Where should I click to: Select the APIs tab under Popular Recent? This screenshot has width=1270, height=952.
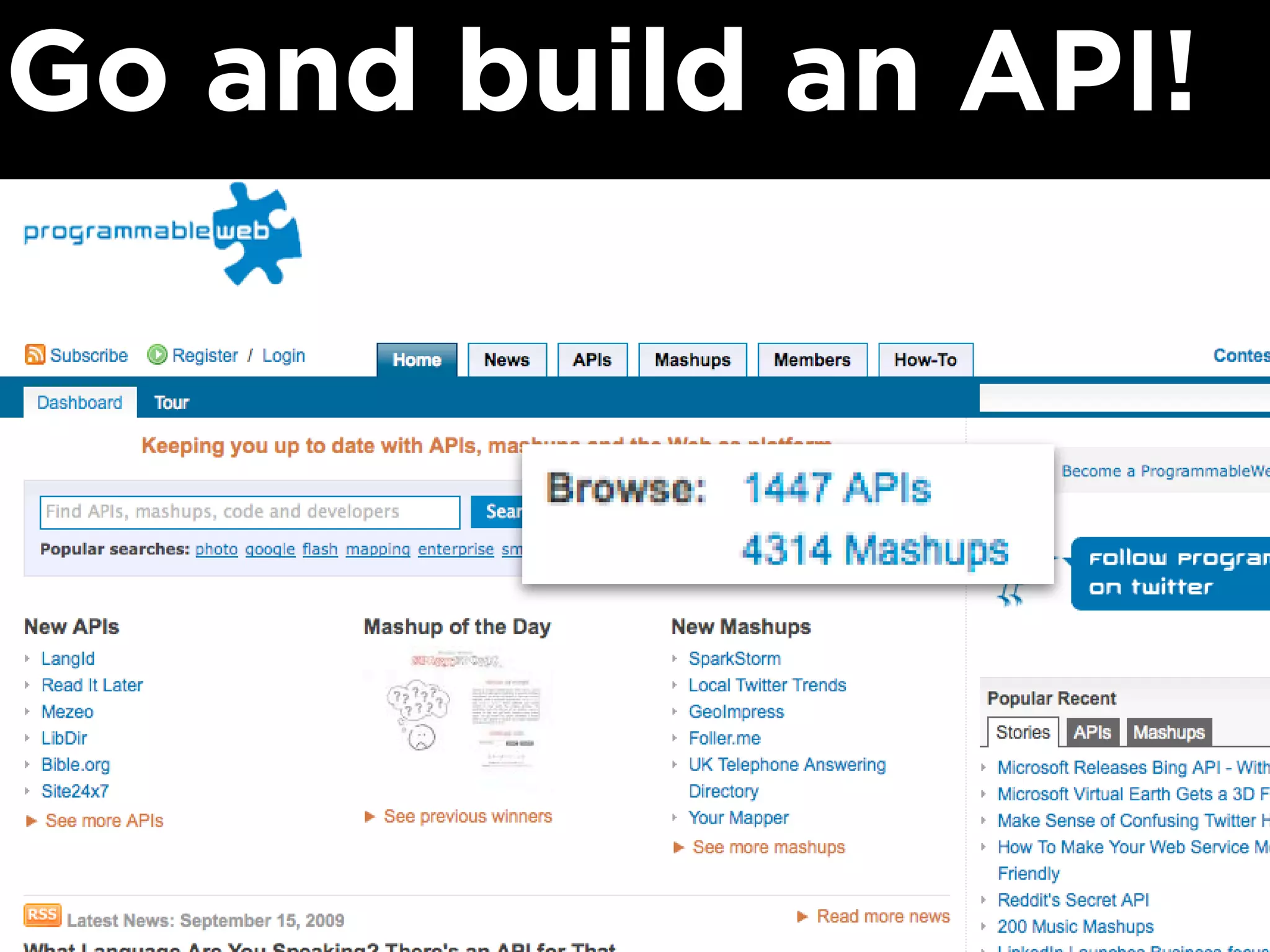(x=1093, y=733)
